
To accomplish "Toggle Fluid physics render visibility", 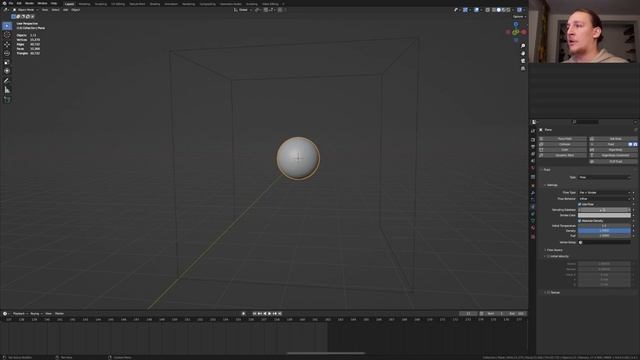I will click(x=635, y=144).
